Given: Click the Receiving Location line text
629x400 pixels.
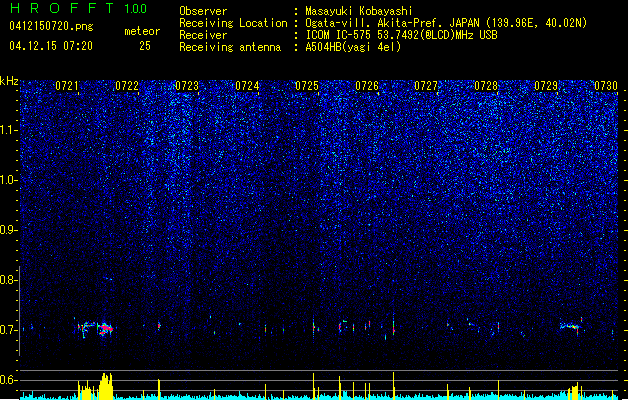Looking at the screenshot, I should tap(383, 23).
